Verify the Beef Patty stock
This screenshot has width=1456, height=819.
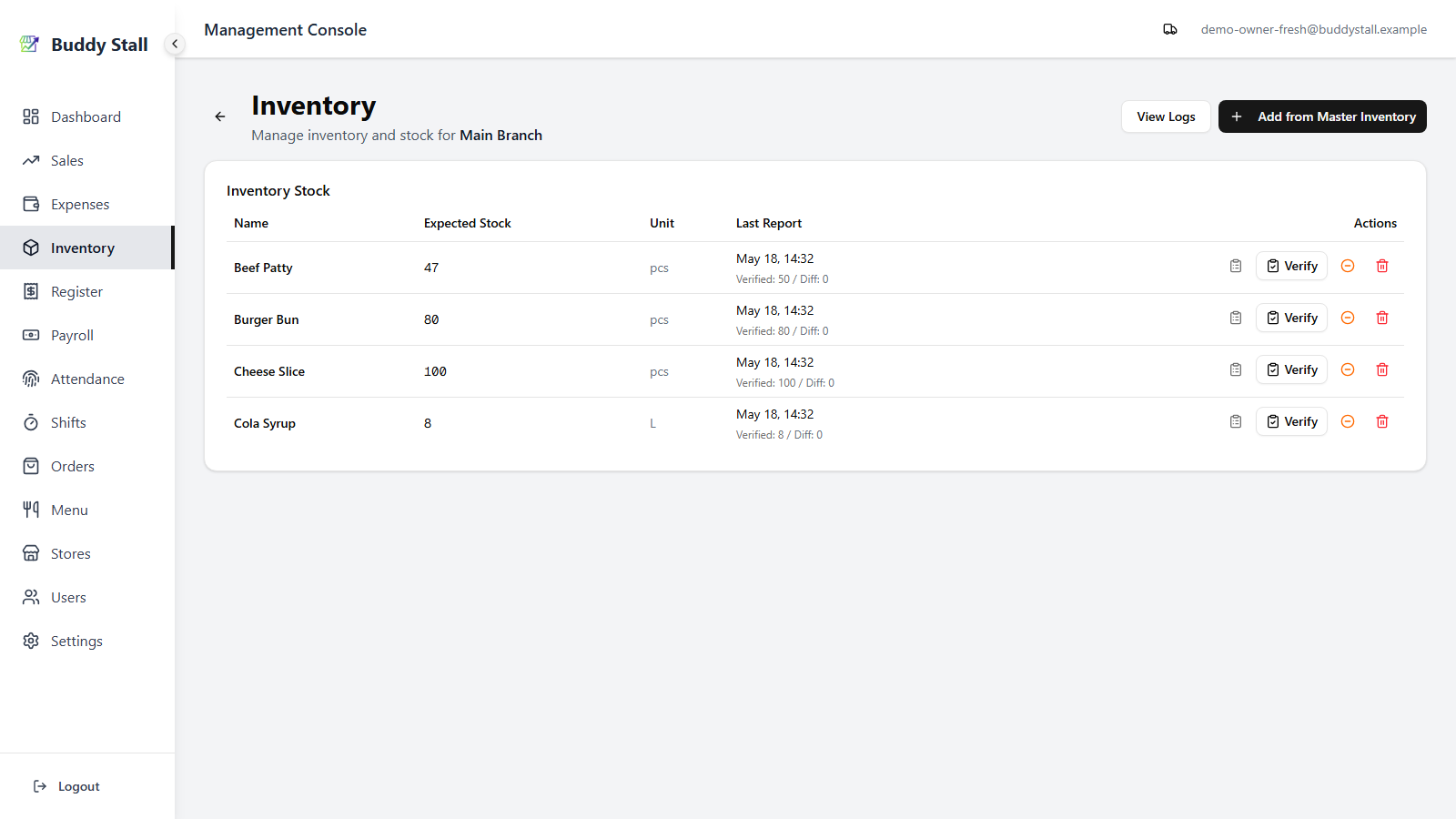pyautogui.click(x=1291, y=266)
